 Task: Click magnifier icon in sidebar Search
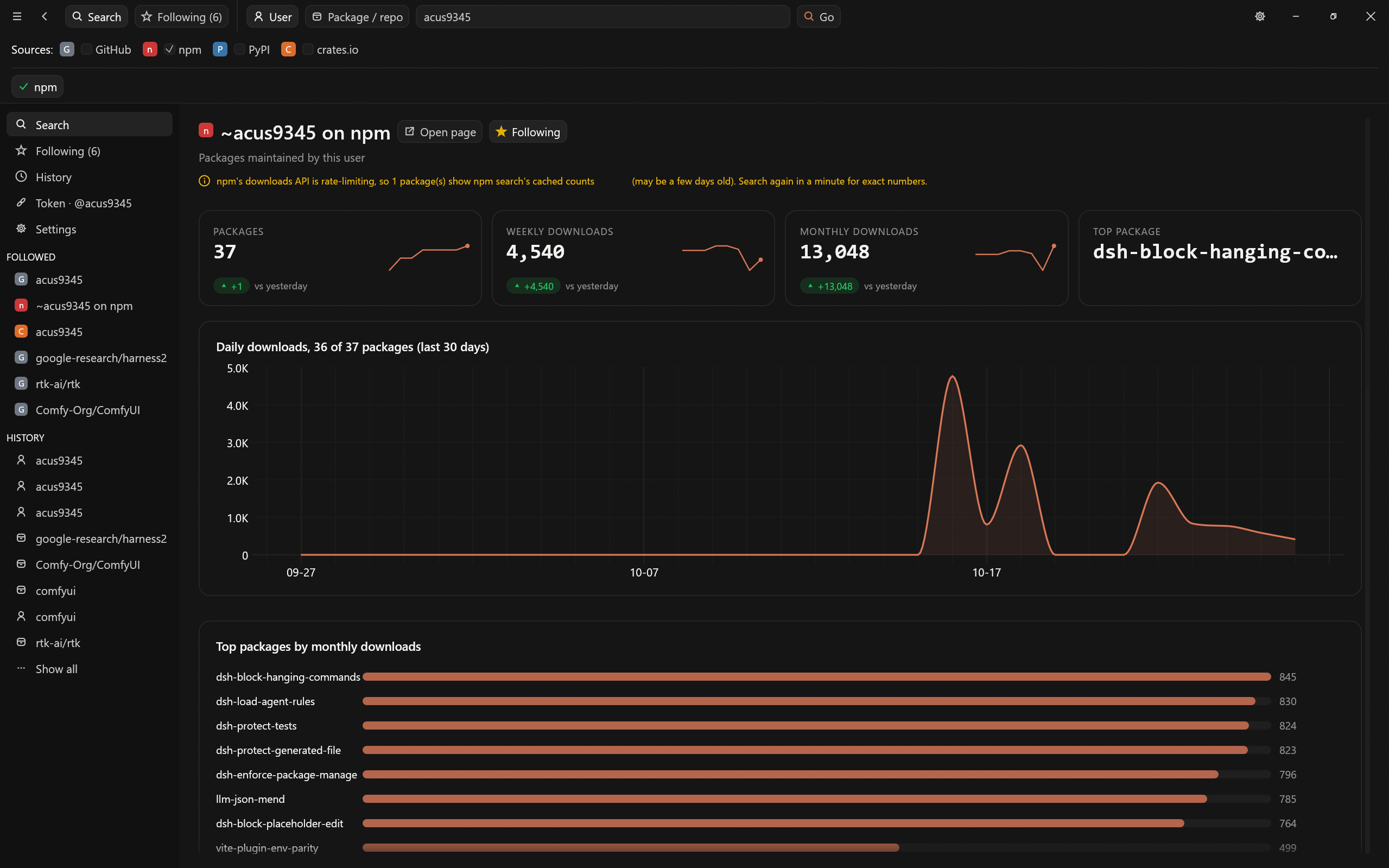(x=21, y=124)
